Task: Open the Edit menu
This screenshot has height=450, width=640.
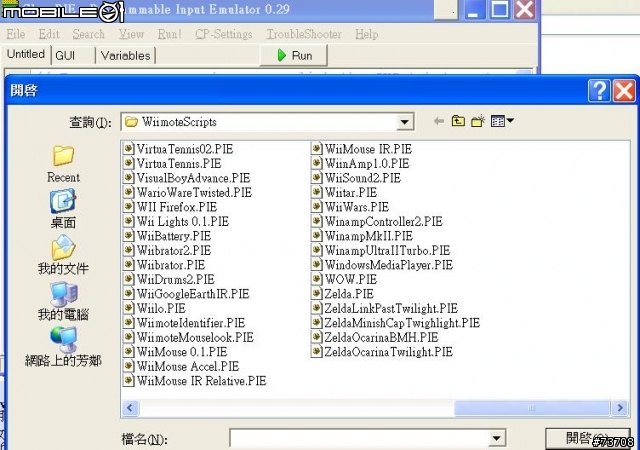Action: click(x=49, y=34)
